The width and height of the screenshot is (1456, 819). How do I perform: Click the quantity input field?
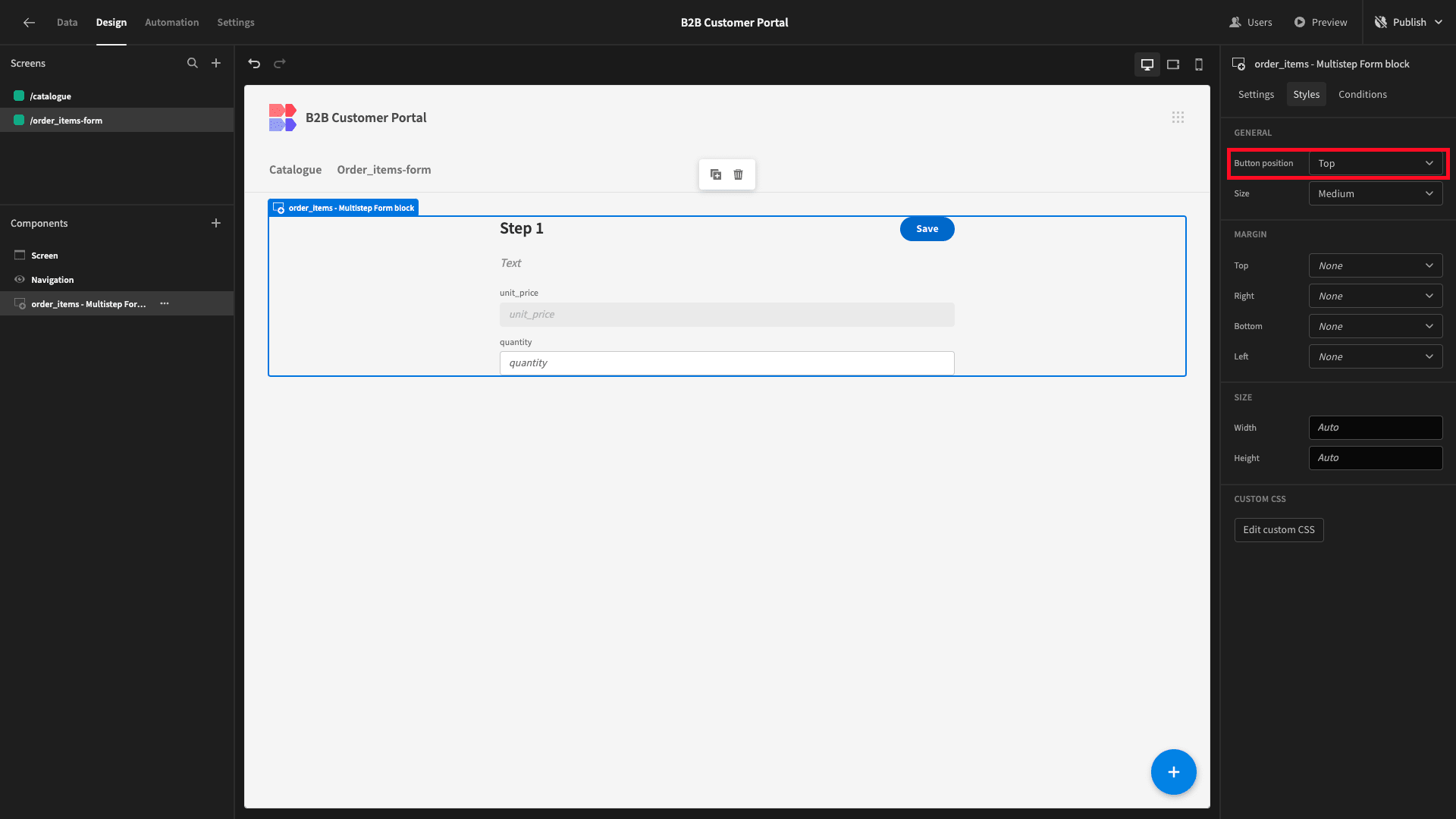(726, 363)
